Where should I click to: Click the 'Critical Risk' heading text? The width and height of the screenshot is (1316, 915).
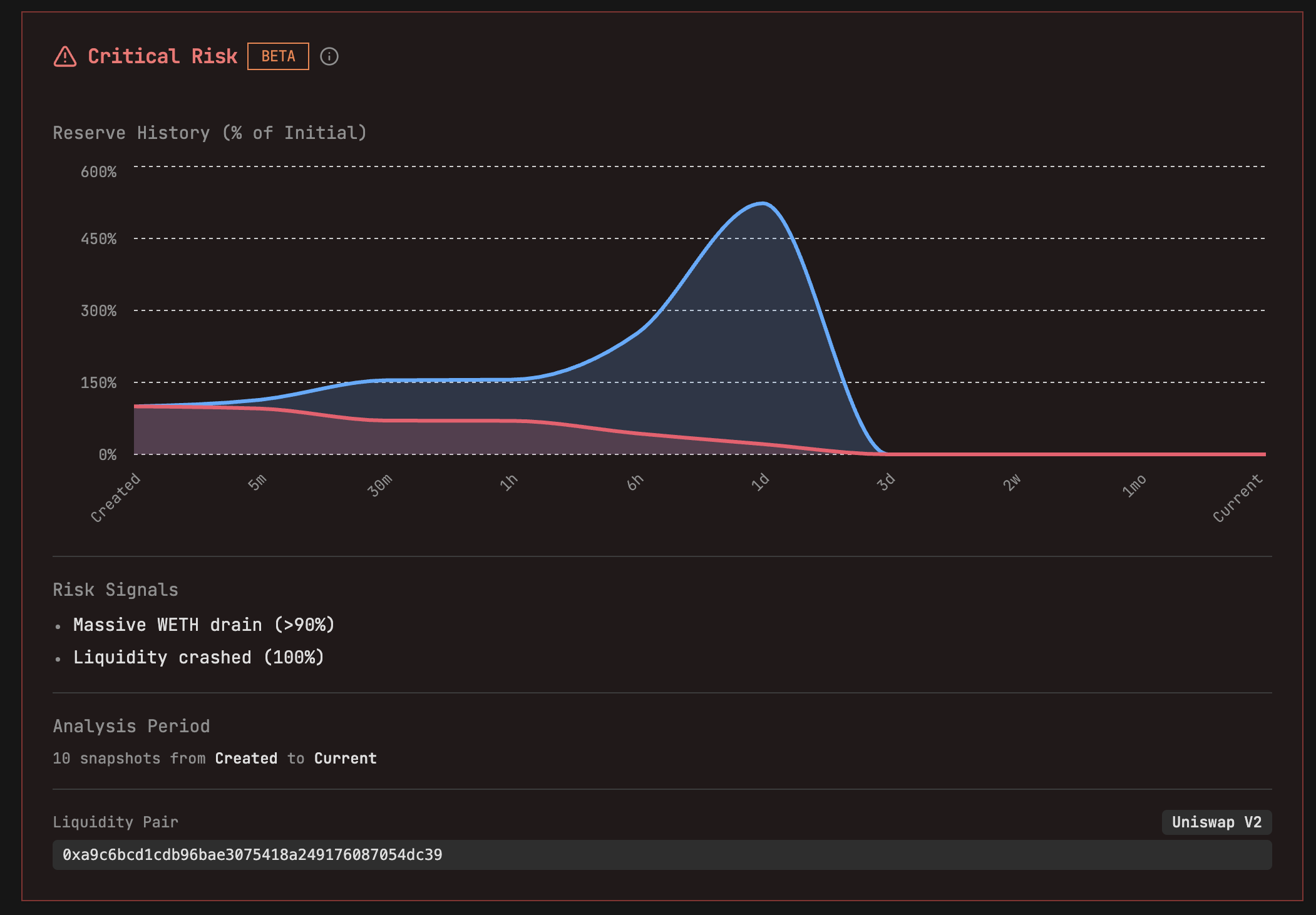[162, 56]
